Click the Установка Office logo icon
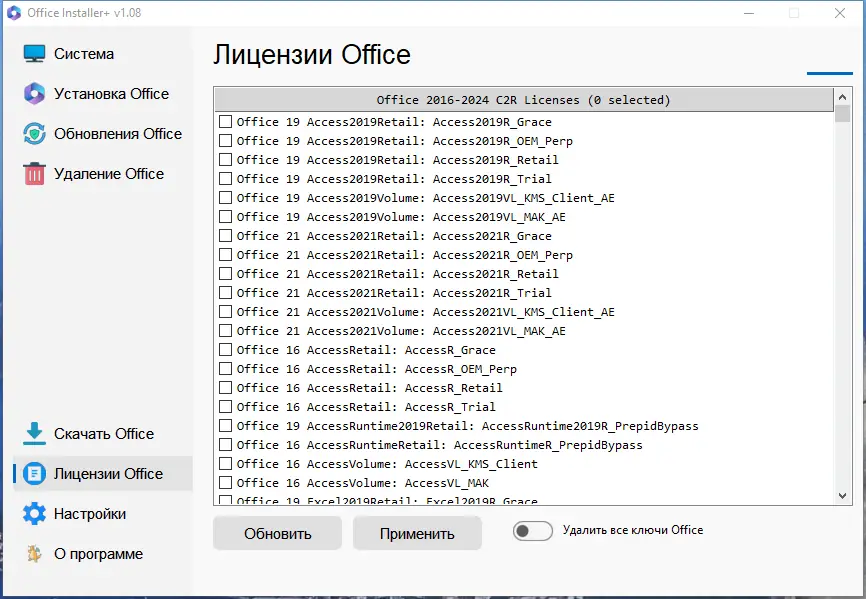The width and height of the screenshot is (866, 599). tap(35, 94)
